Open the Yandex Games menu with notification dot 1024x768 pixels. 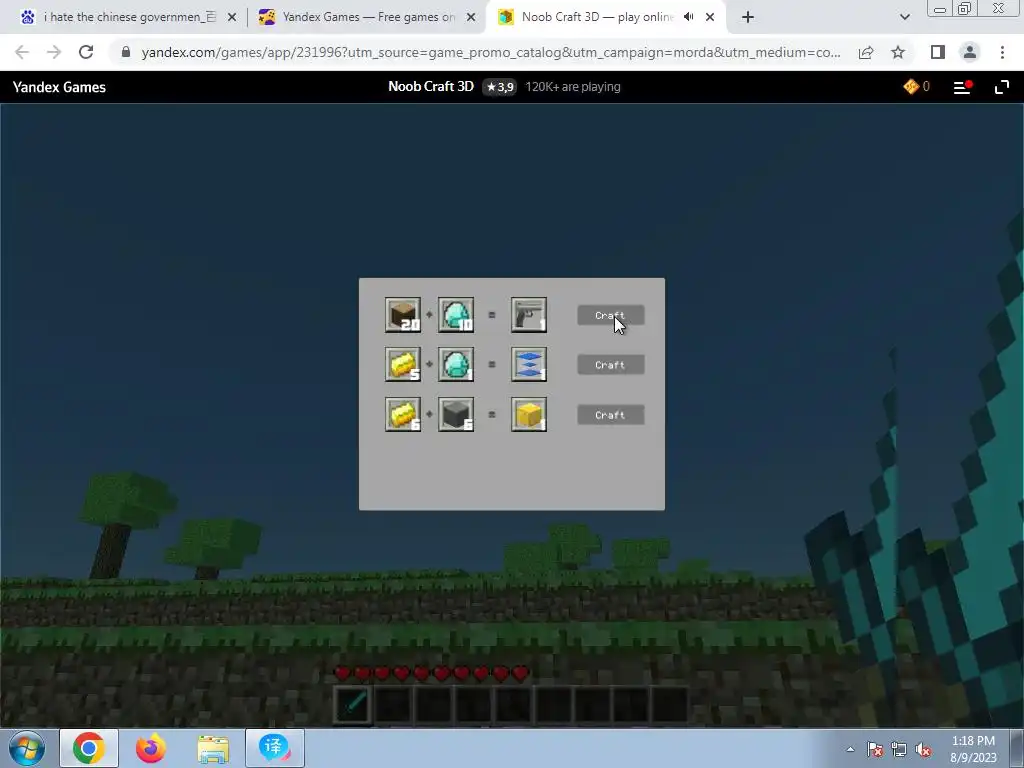[x=963, y=87]
